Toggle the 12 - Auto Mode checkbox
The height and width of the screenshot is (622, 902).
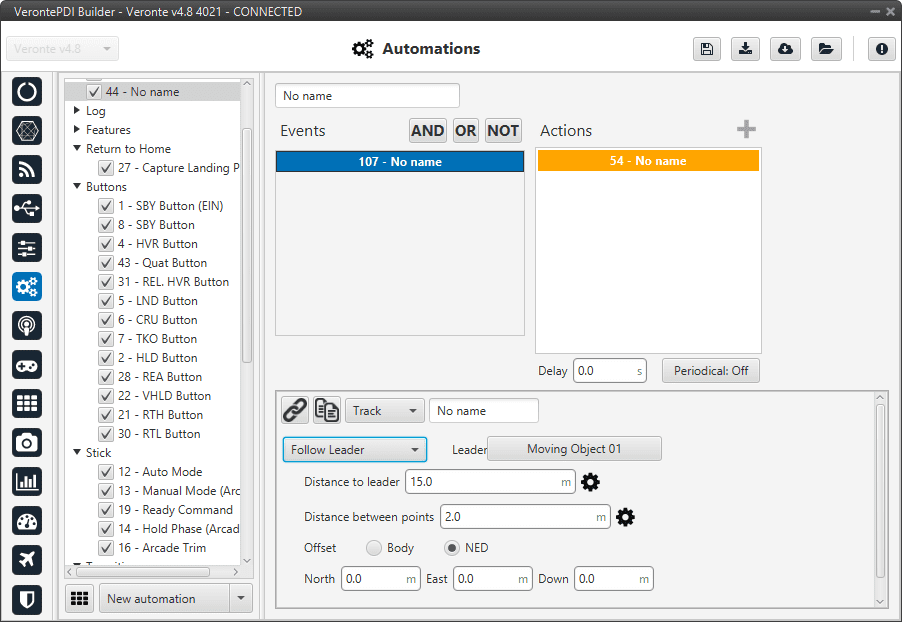tap(105, 472)
